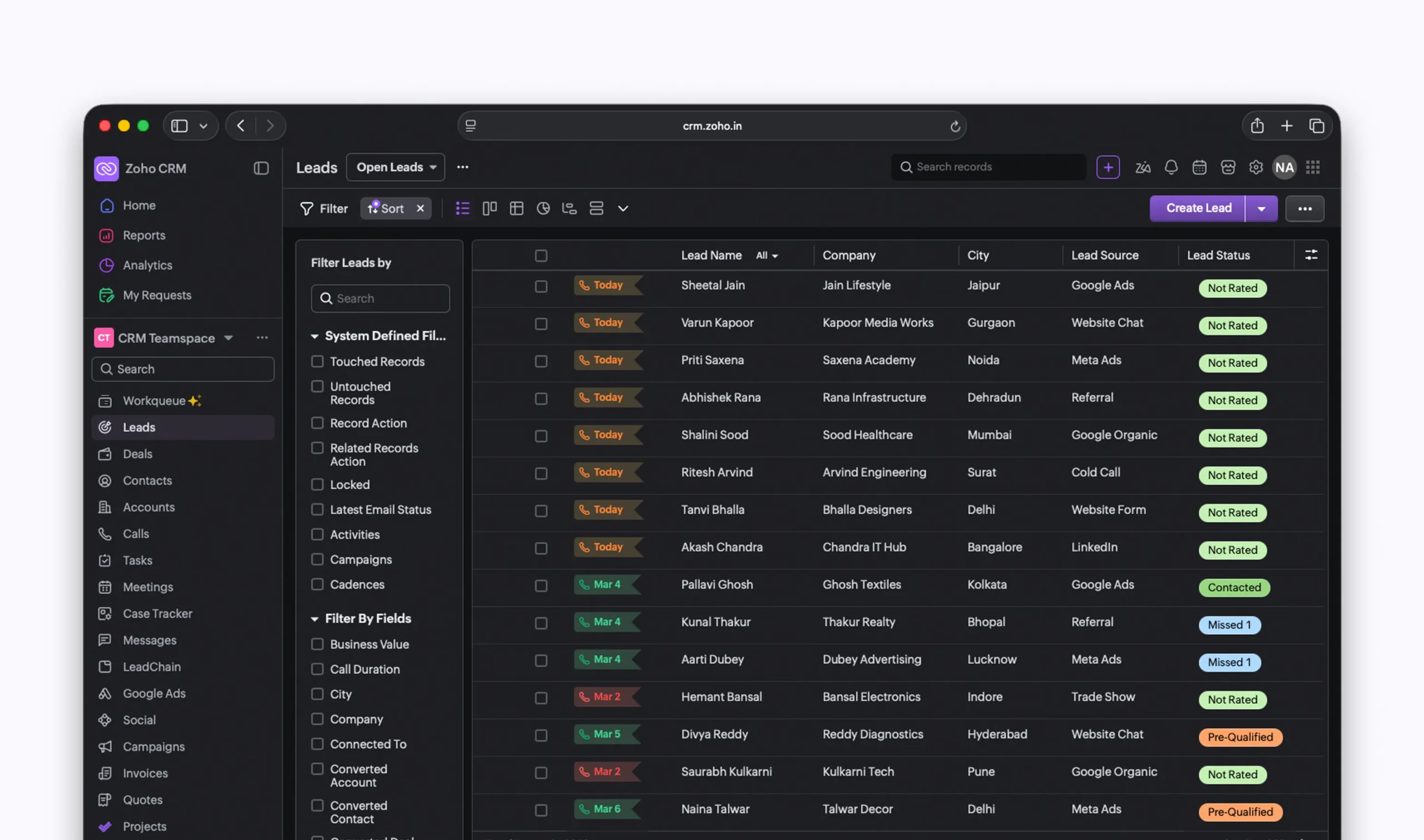
Task: Open the settings gear icon
Action: (1255, 167)
